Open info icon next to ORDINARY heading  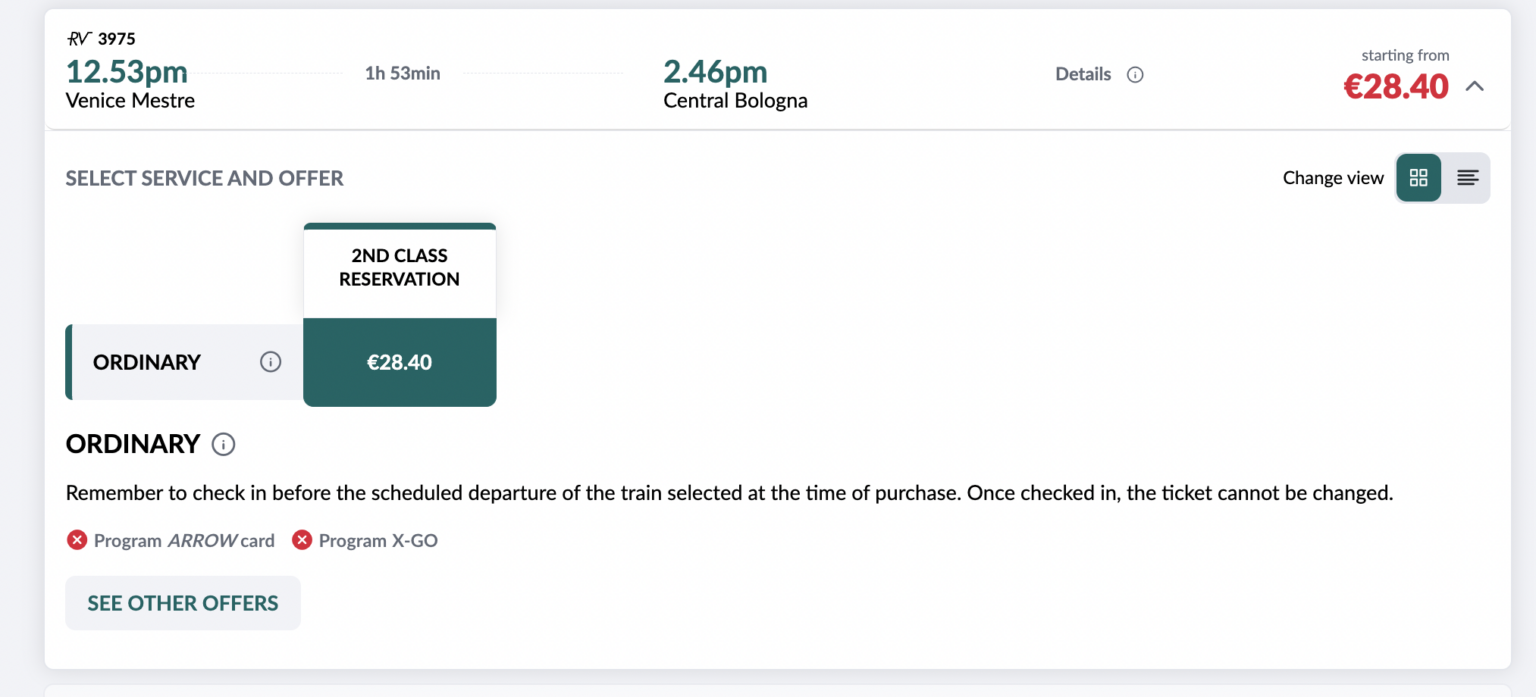coord(224,444)
